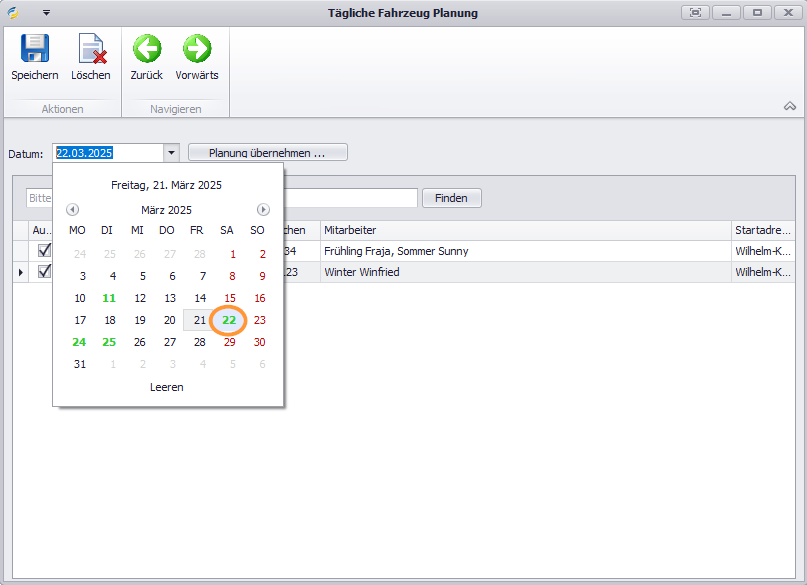Navigate forward with the Vorwärts arrow
The width and height of the screenshot is (807, 585).
click(197, 50)
